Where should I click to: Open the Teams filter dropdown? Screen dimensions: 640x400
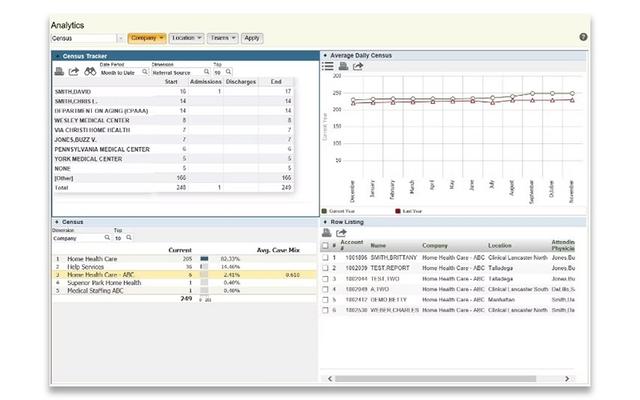222,38
